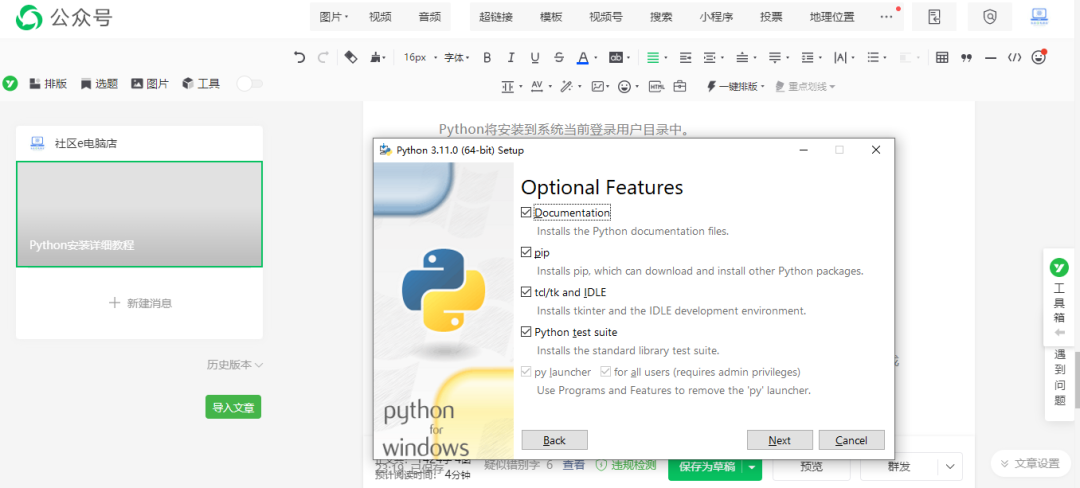Insert a blockquote with the quote icon
Screen dimensions: 1080x488
tap(966, 58)
